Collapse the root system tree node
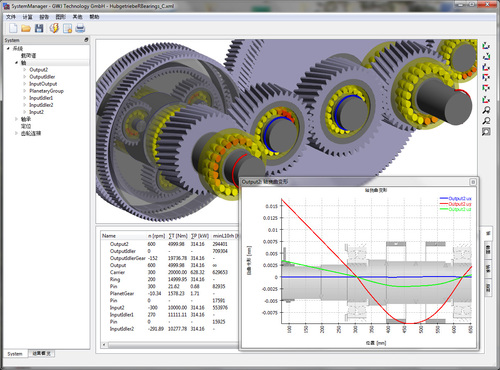The image size is (500, 370). 8,48
